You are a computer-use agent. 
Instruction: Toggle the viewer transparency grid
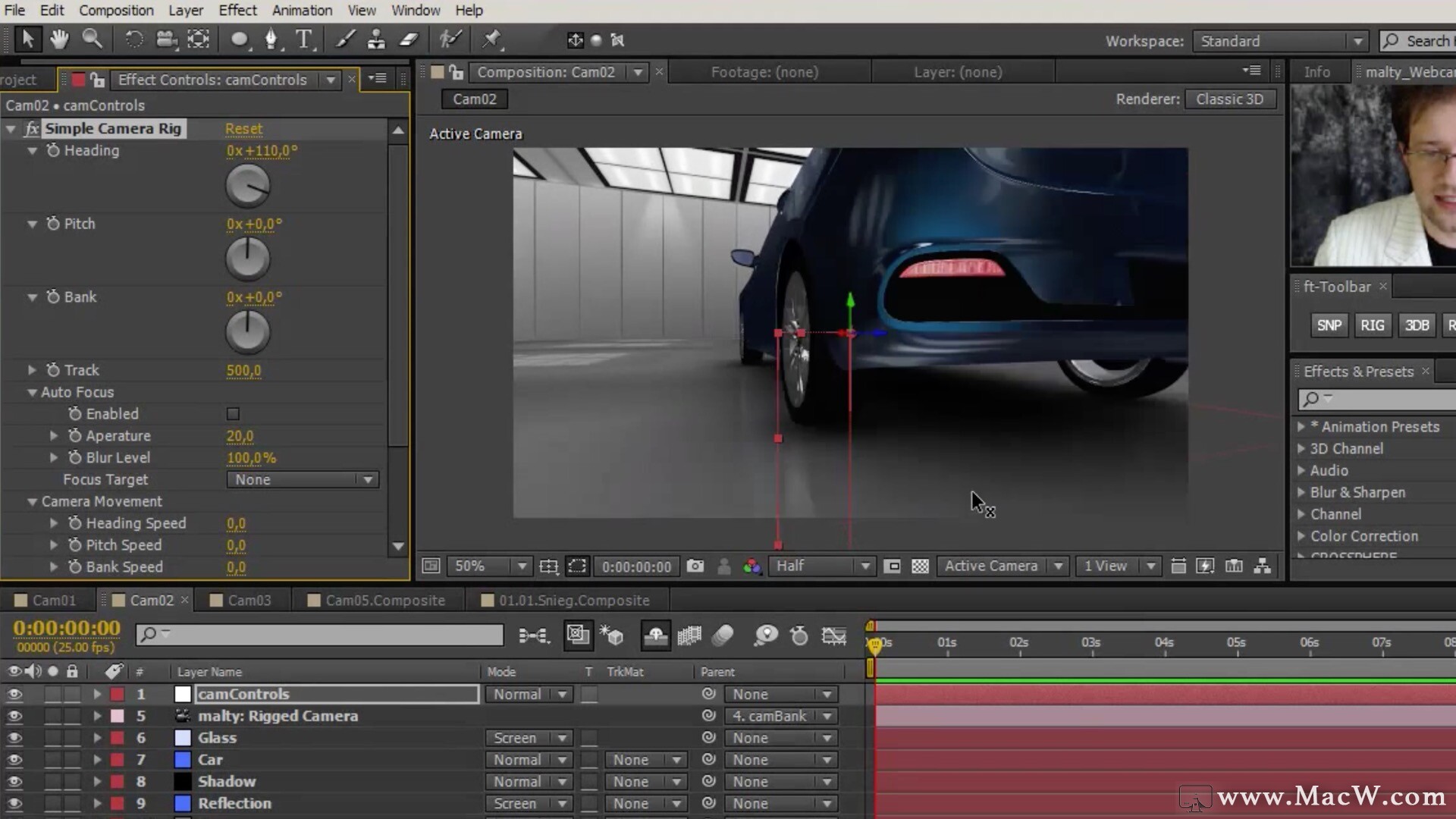[x=920, y=566]
